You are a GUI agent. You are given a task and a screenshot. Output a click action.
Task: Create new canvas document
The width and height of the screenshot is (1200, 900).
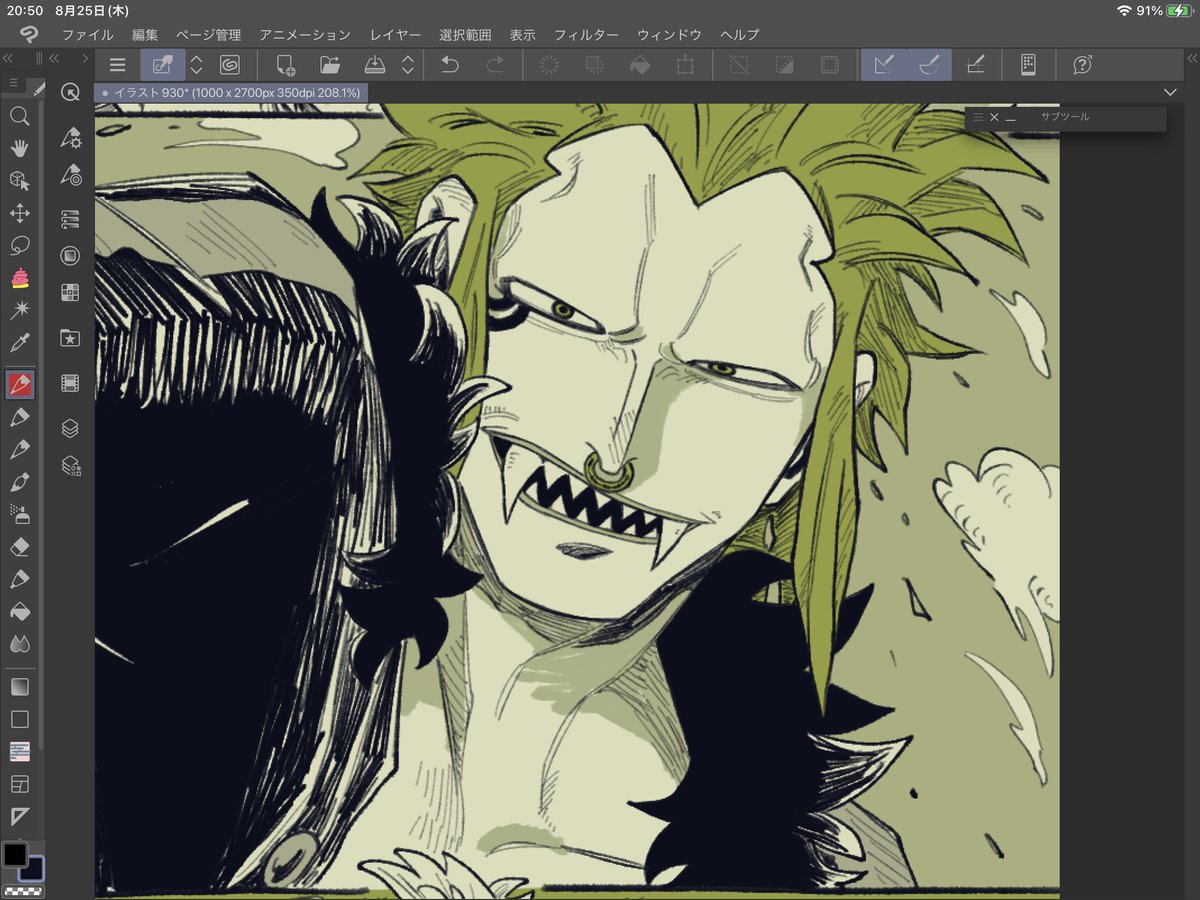285,65
